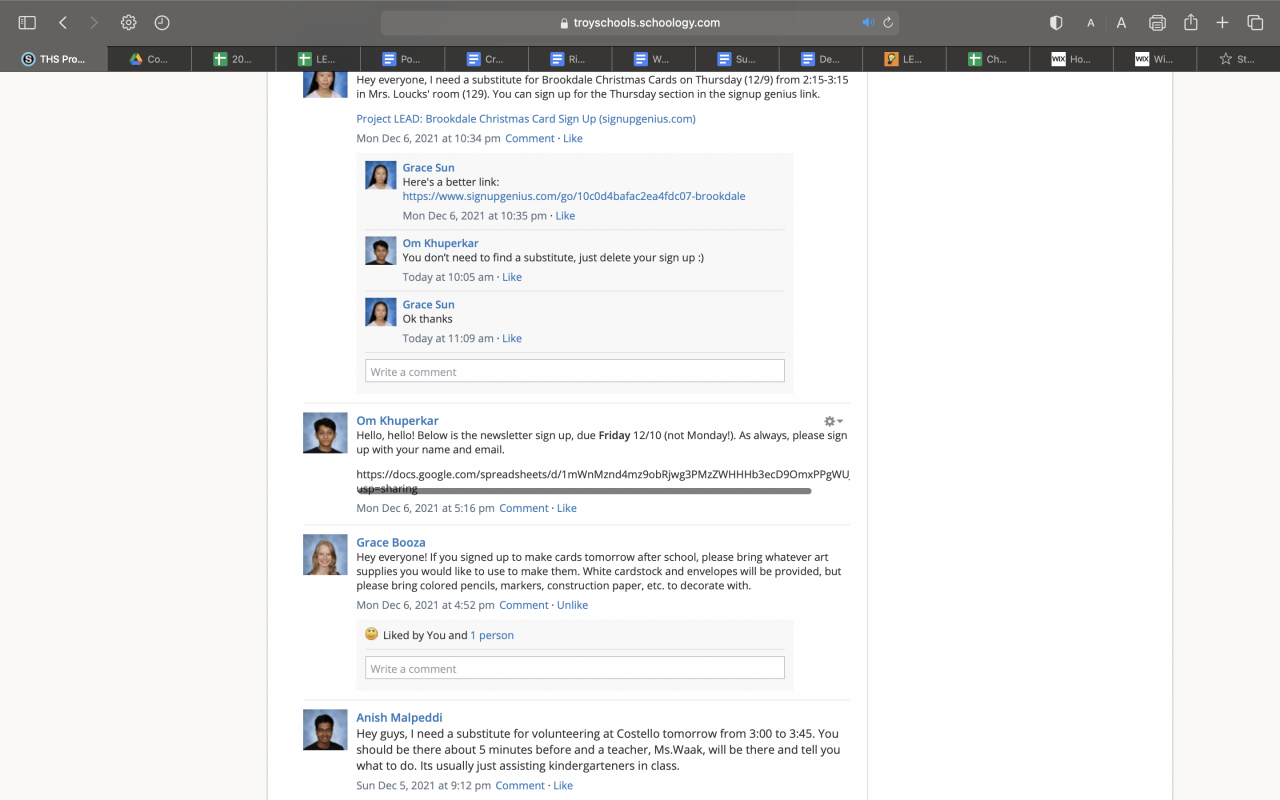
Task: Click the horizontal scrollbar under the spreadsheet URL
Action: [585, 491]
